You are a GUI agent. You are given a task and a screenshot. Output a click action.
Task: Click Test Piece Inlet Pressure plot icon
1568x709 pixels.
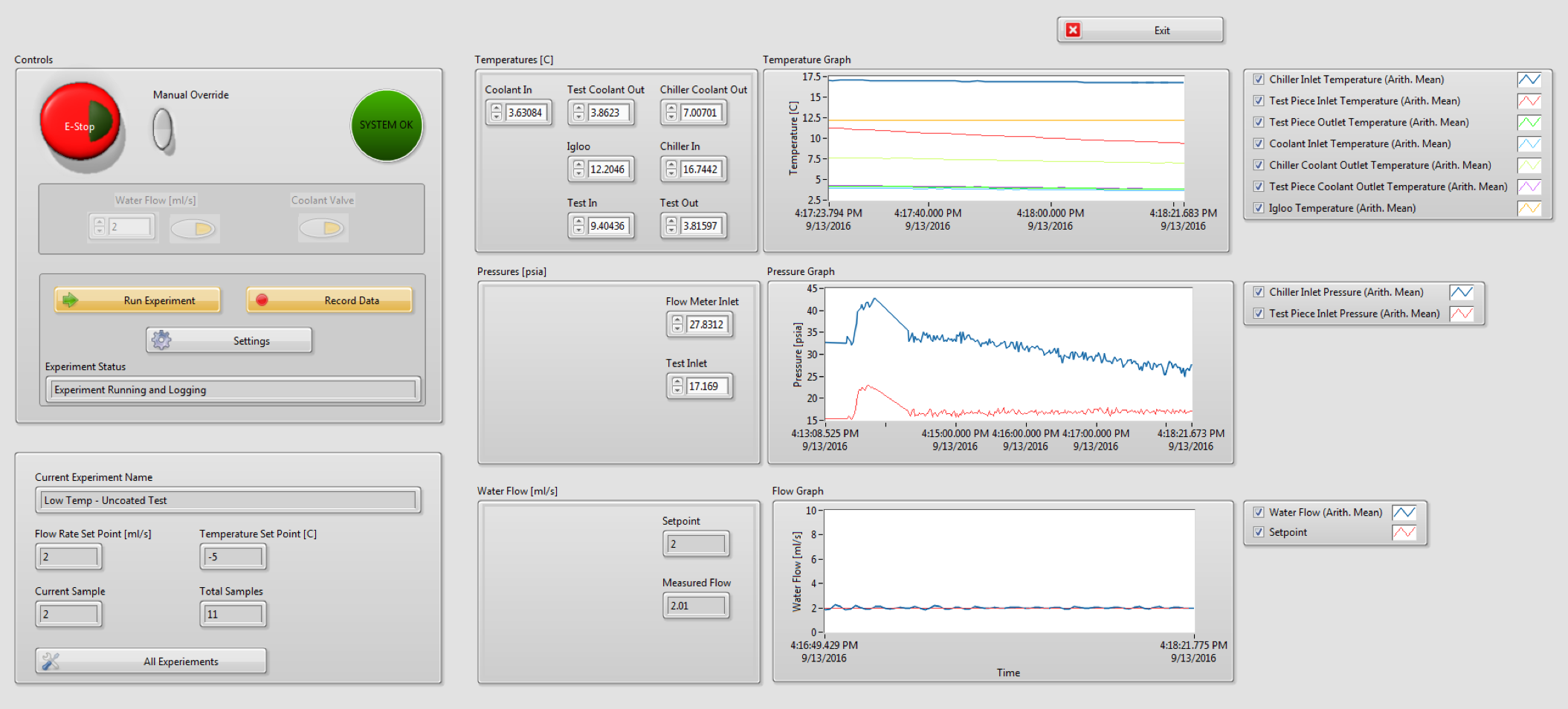click(x=1462, y=314)
